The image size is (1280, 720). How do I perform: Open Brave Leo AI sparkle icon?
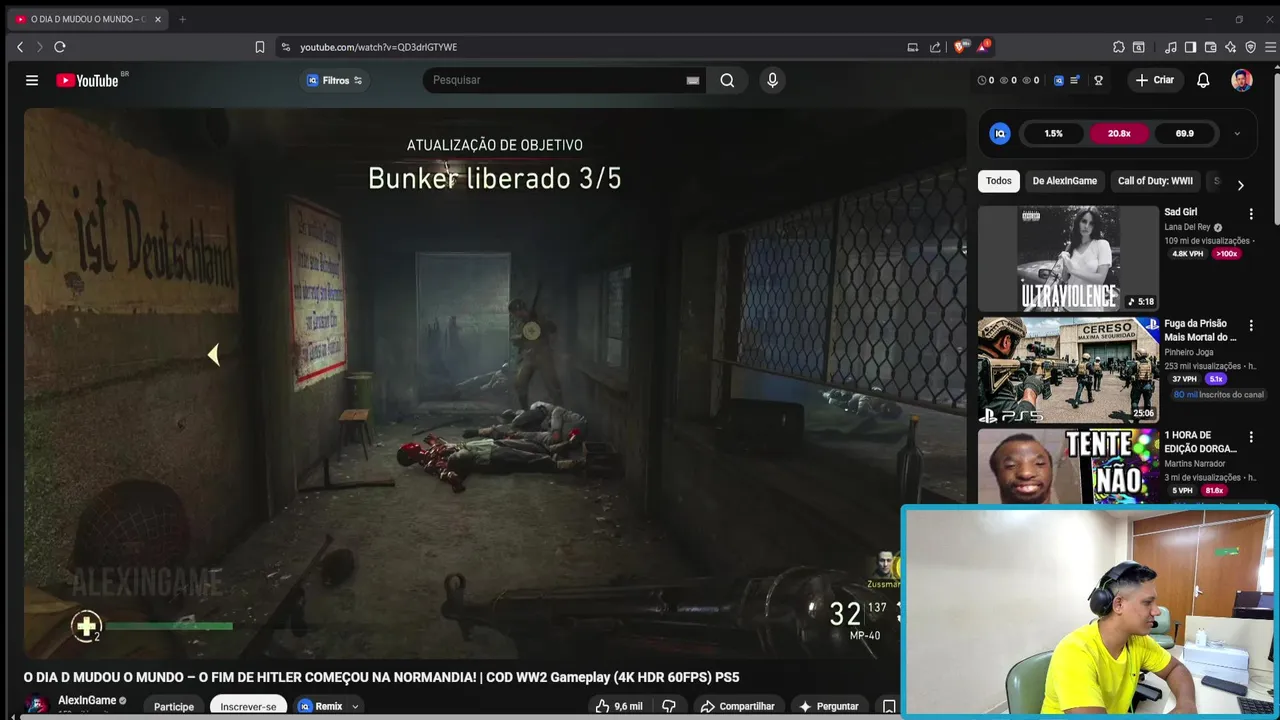pyautogui.click(x=1230, y=47)
